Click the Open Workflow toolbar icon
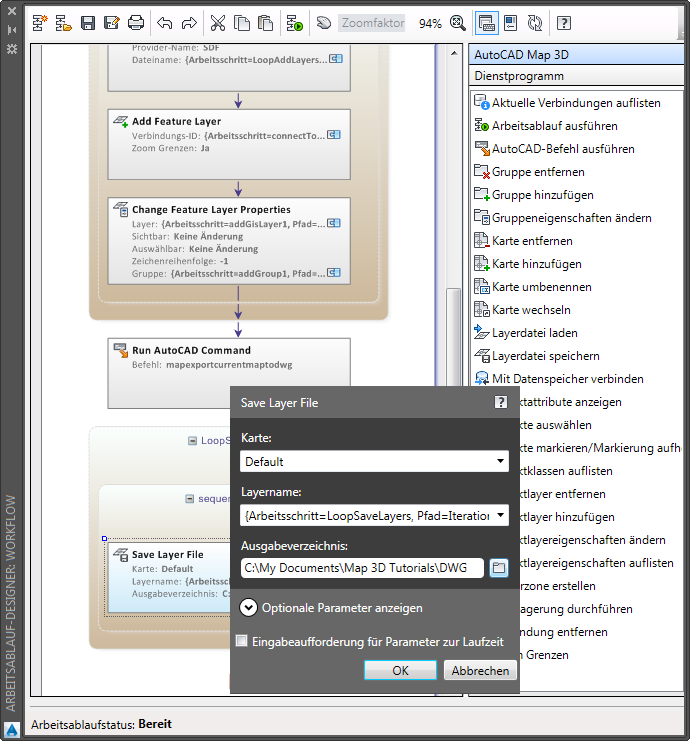Viewport: 690px width, 741px height. [x=63, y=23]
